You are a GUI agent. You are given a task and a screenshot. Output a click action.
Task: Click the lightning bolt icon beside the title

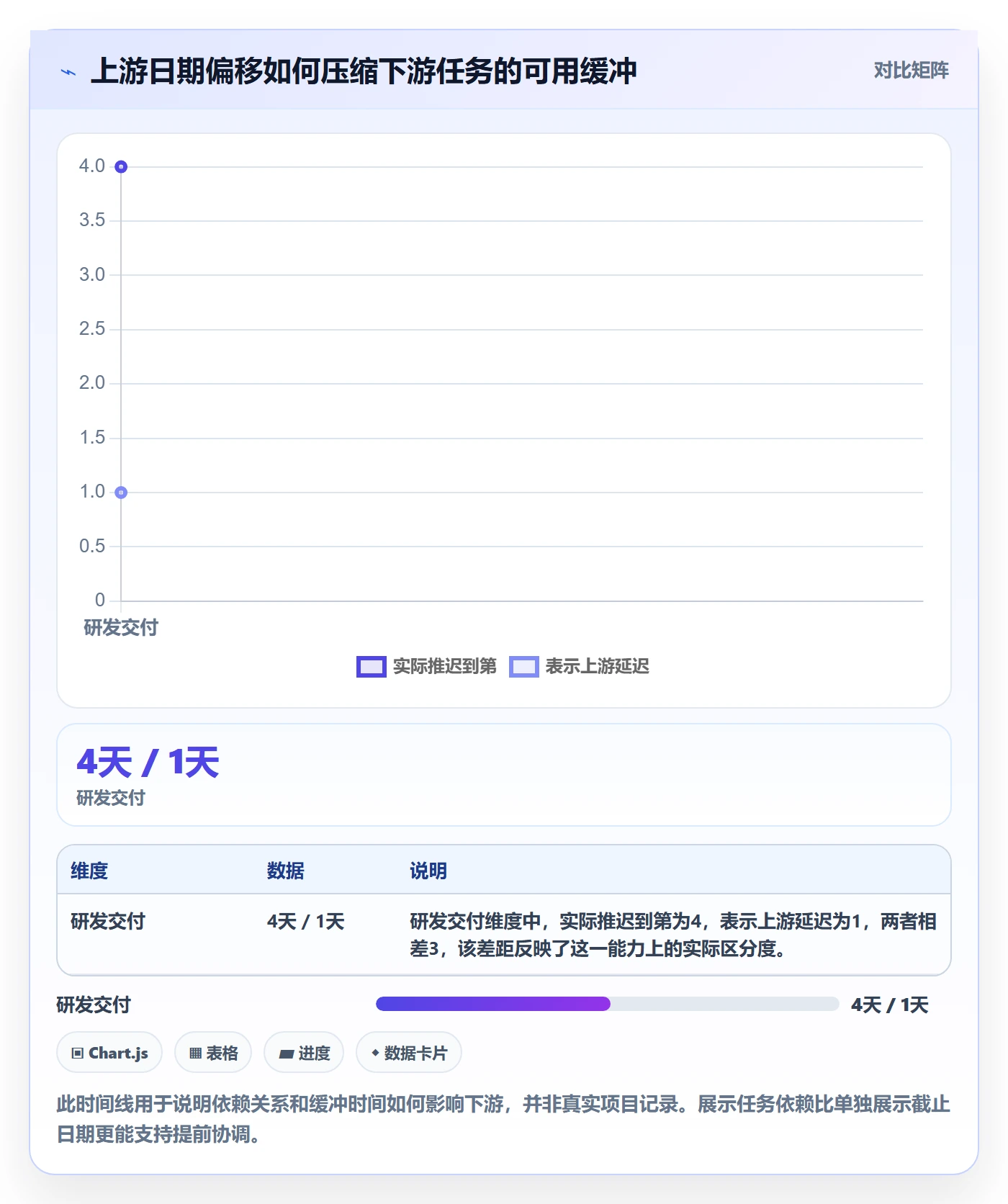(x=68, y=72)
